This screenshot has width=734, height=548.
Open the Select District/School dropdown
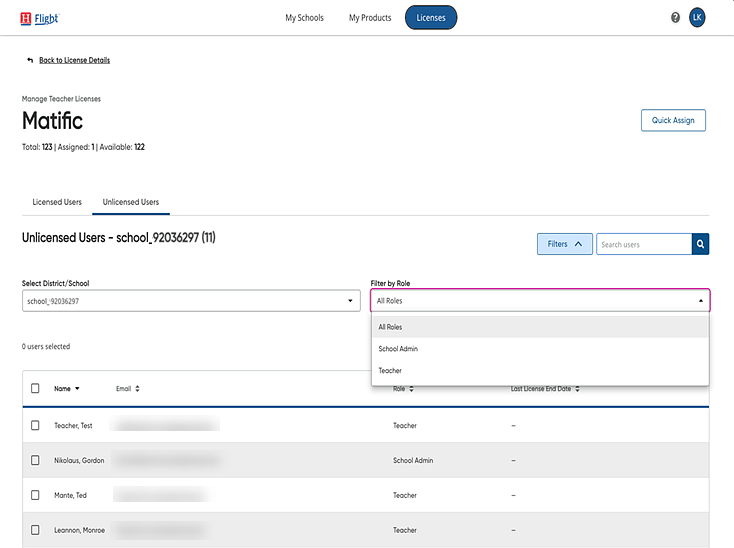click(191, 301)
